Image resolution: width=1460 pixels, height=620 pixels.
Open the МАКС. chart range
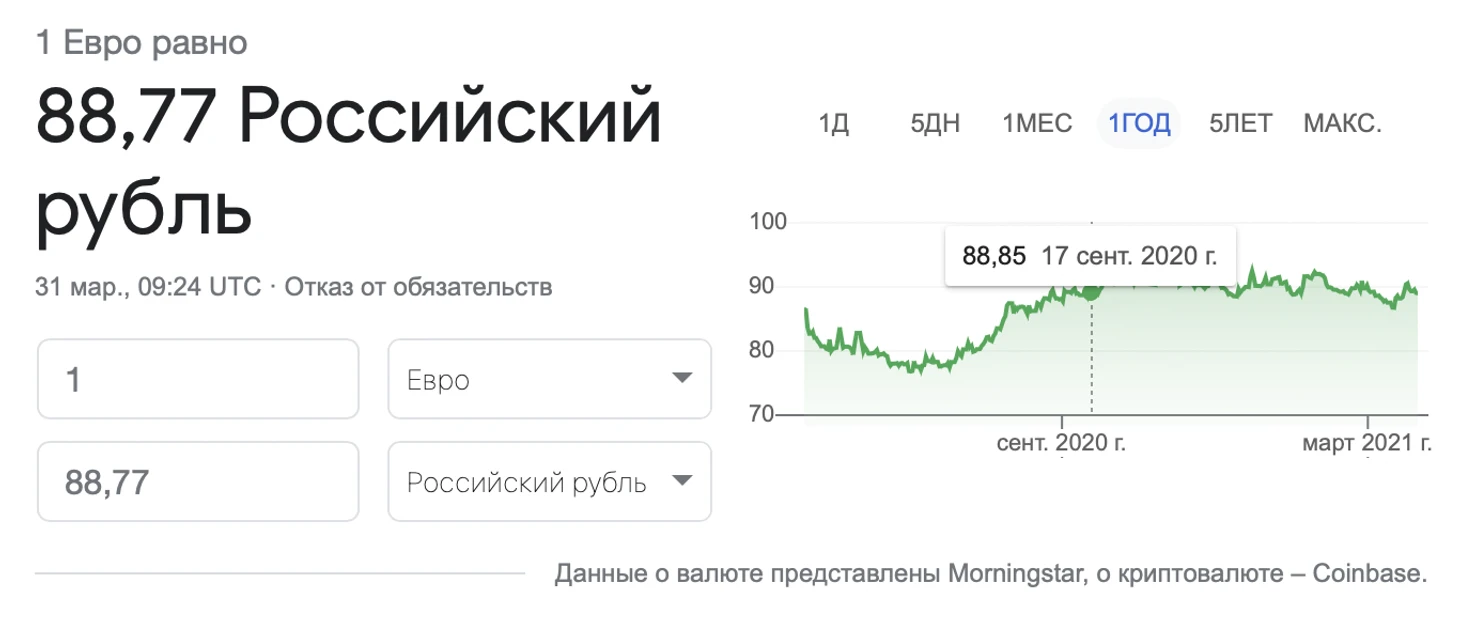pos(1342,124)
